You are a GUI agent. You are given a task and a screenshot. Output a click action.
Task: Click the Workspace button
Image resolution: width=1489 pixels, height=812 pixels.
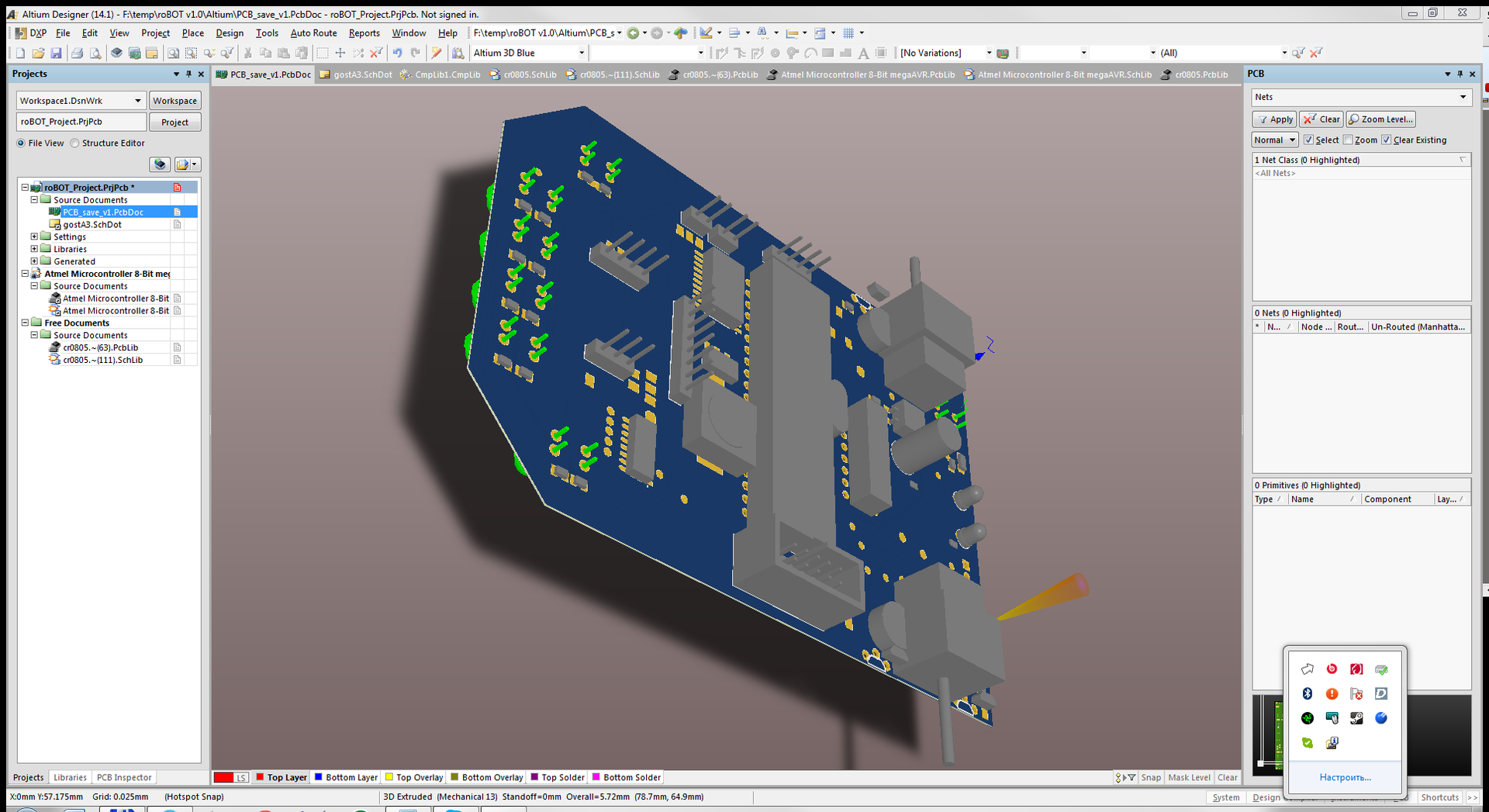[x=175, y=101]
